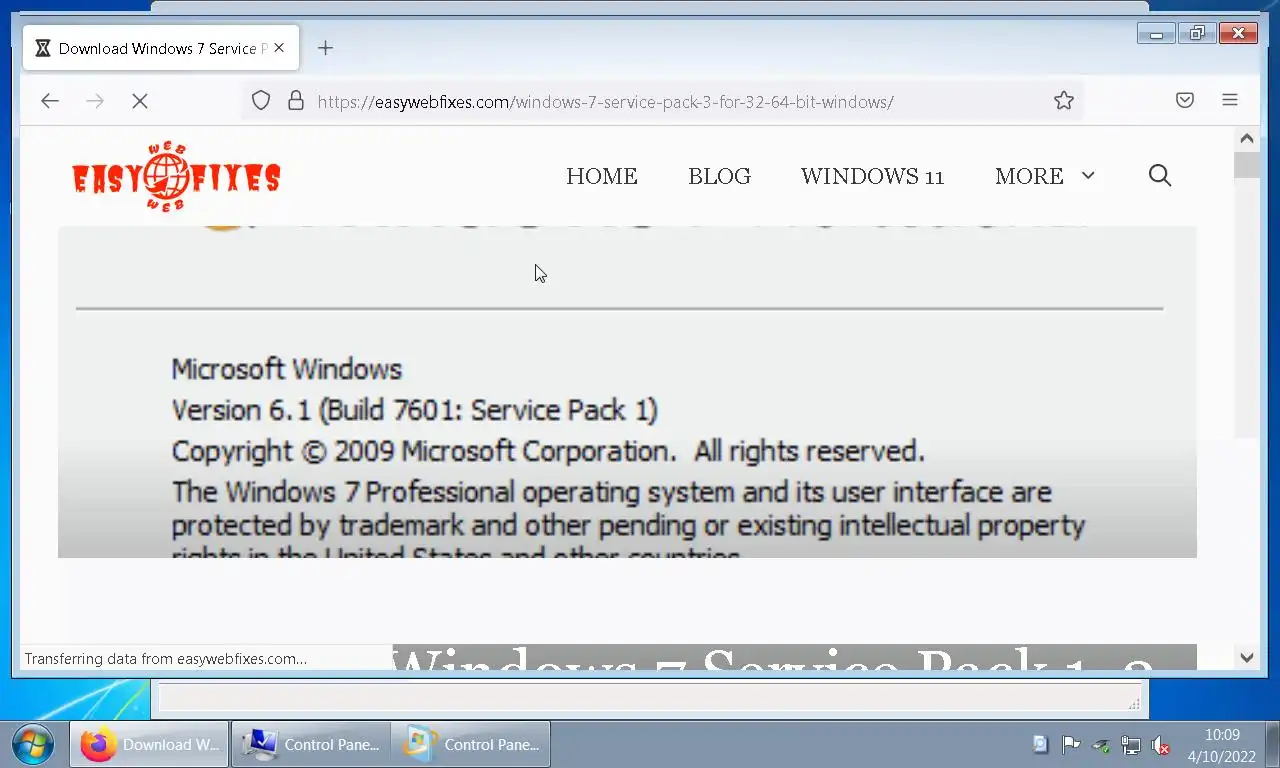Click the tracking protection shield icon
The image size is (1280, 768).
[261, 101]
